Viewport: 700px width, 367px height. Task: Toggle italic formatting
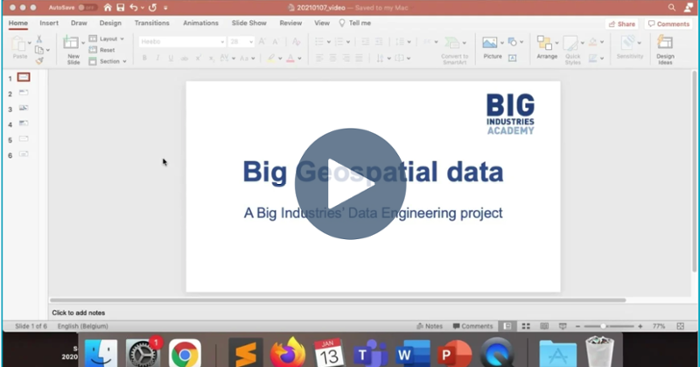158,58
